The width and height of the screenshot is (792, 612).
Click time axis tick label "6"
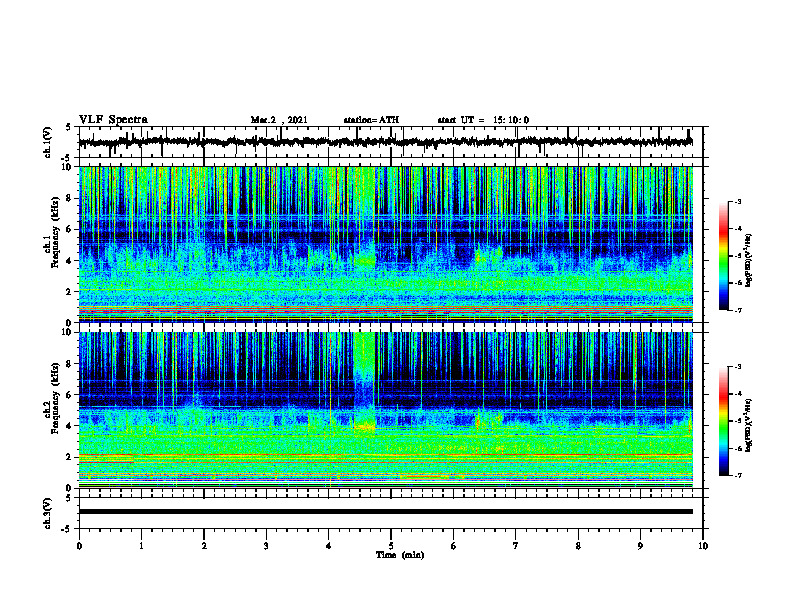coord(454,546)
